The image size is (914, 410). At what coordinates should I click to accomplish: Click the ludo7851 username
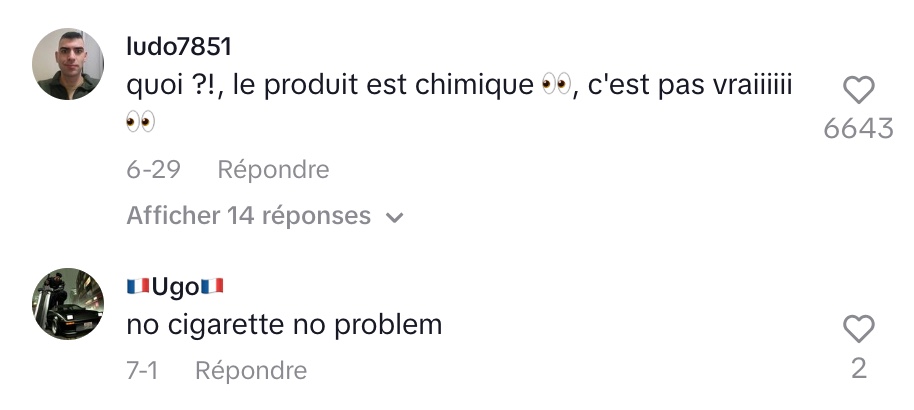[x=179, y=47]
